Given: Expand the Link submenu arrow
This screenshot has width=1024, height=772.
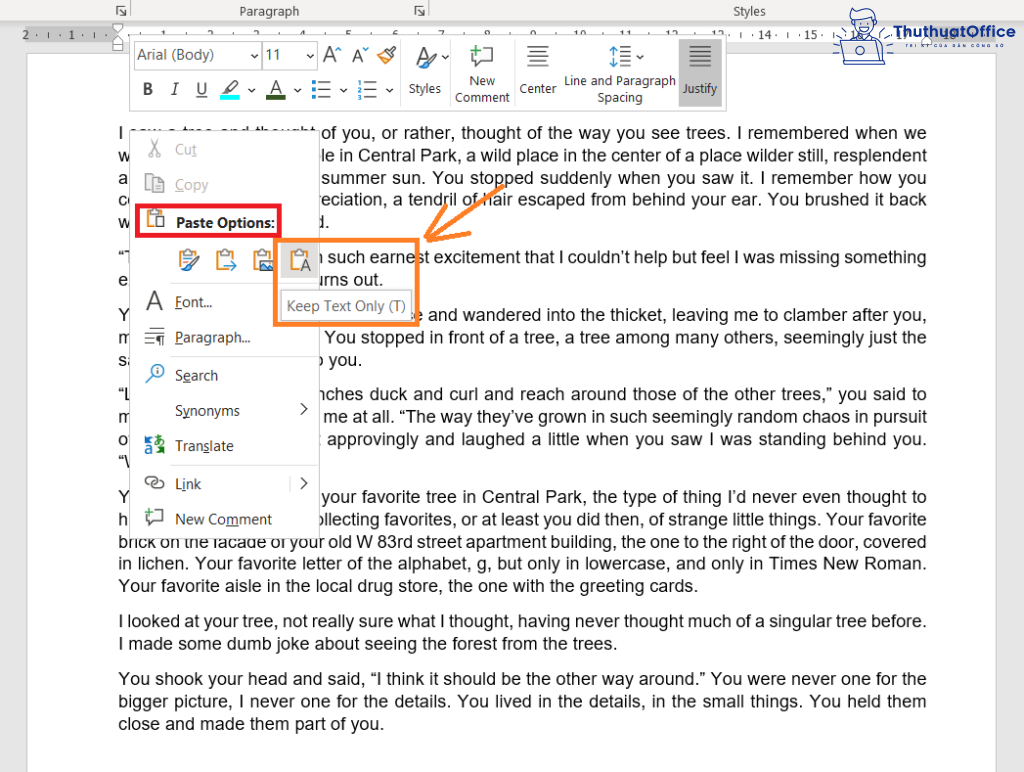Looking at the screenshot, I should click(304, 483).
